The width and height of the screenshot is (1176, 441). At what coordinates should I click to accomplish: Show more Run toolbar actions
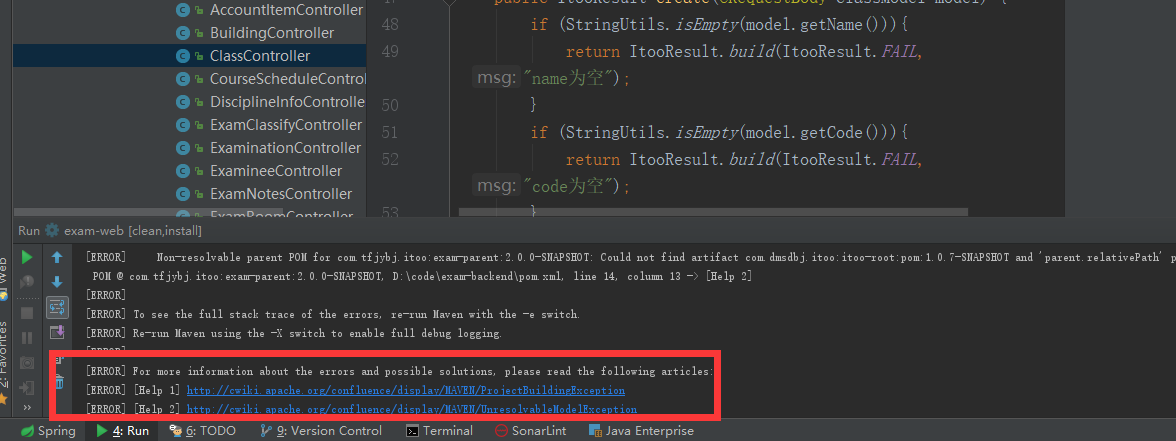point(27,408)
